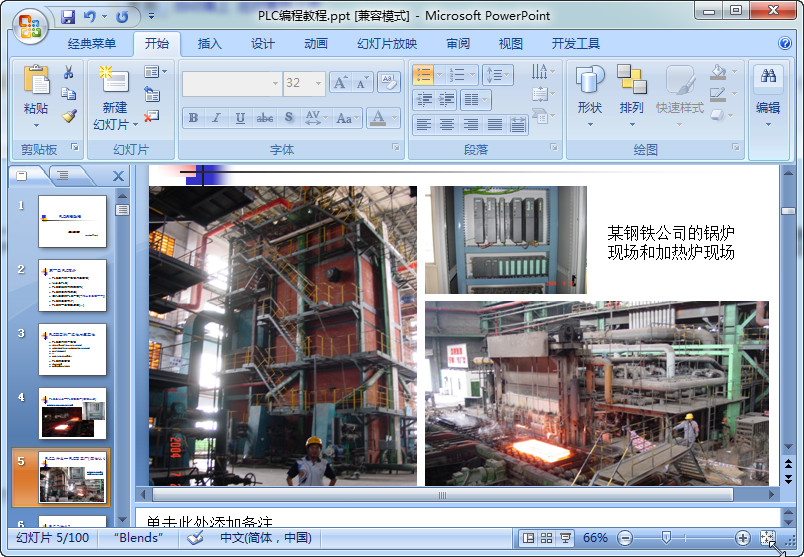Reset slide placeholder icon

152,94
